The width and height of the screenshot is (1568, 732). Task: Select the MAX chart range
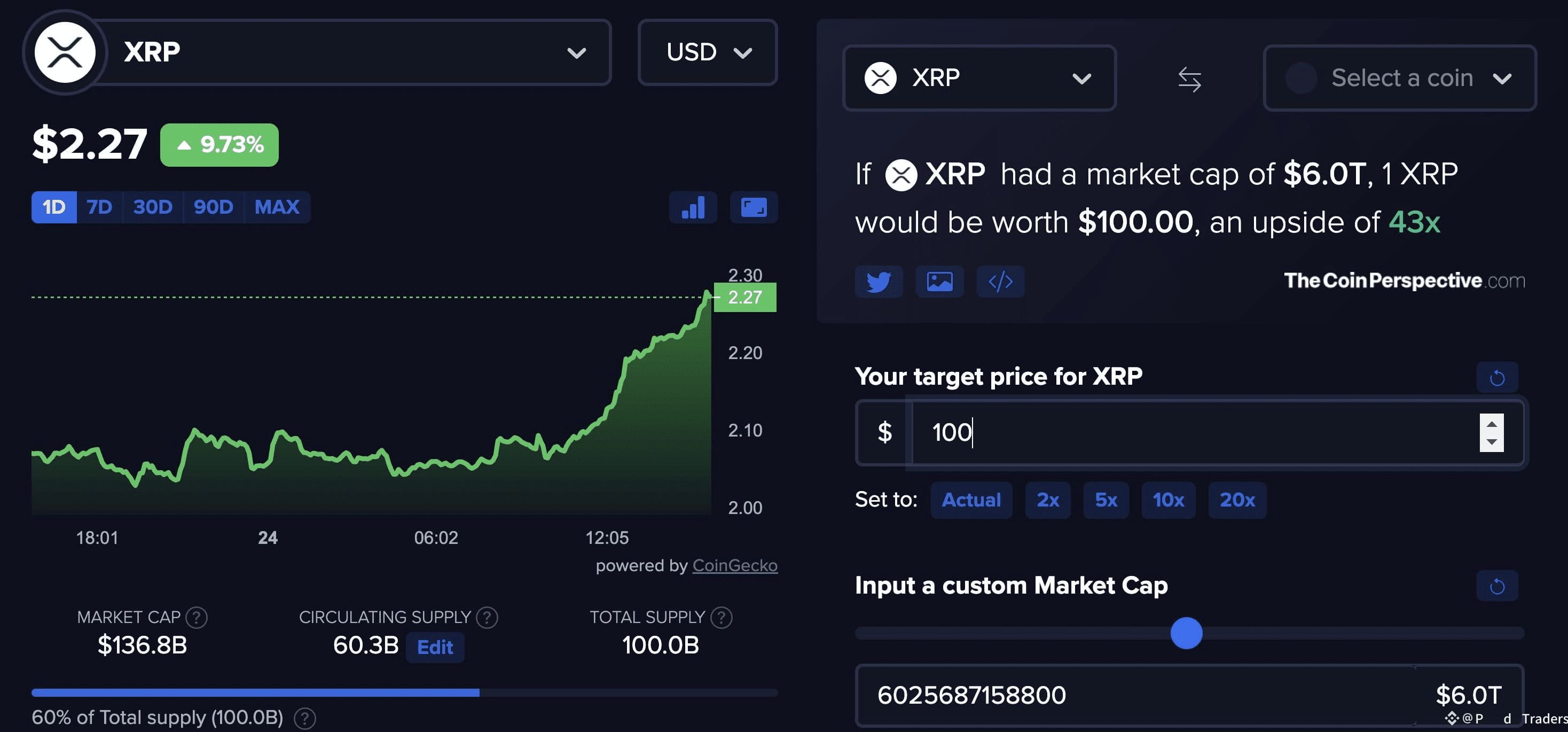277,207
